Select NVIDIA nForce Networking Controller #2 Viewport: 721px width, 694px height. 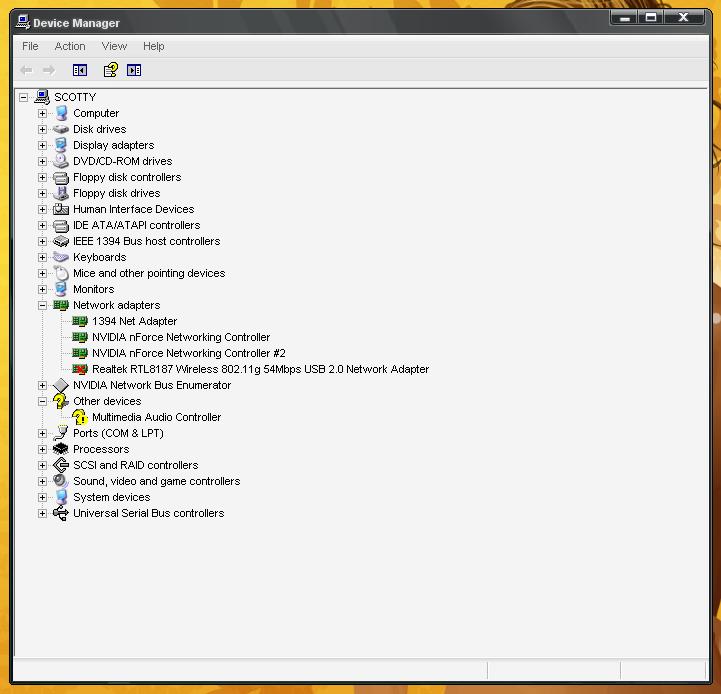189,353
